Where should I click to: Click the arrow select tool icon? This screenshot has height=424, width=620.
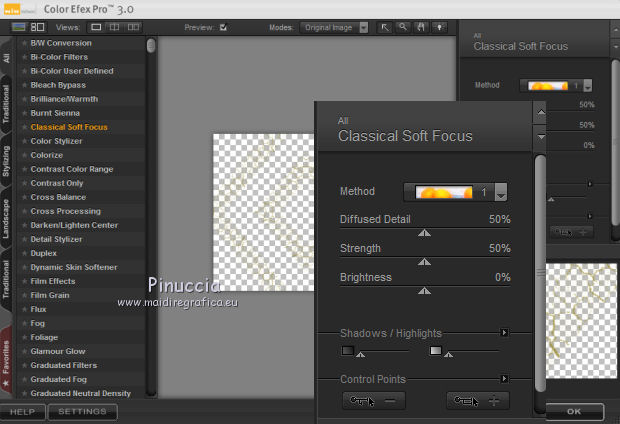pyautogui.click(x=385, y=27)
